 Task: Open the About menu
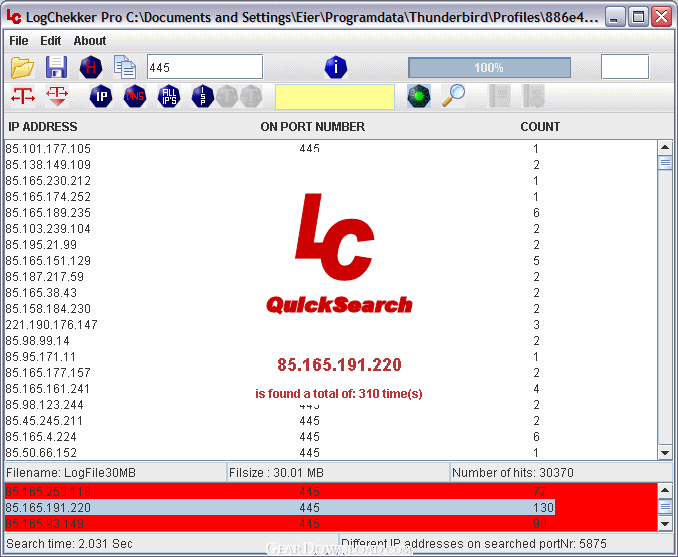pyautogui.click(x=90, y=41)
